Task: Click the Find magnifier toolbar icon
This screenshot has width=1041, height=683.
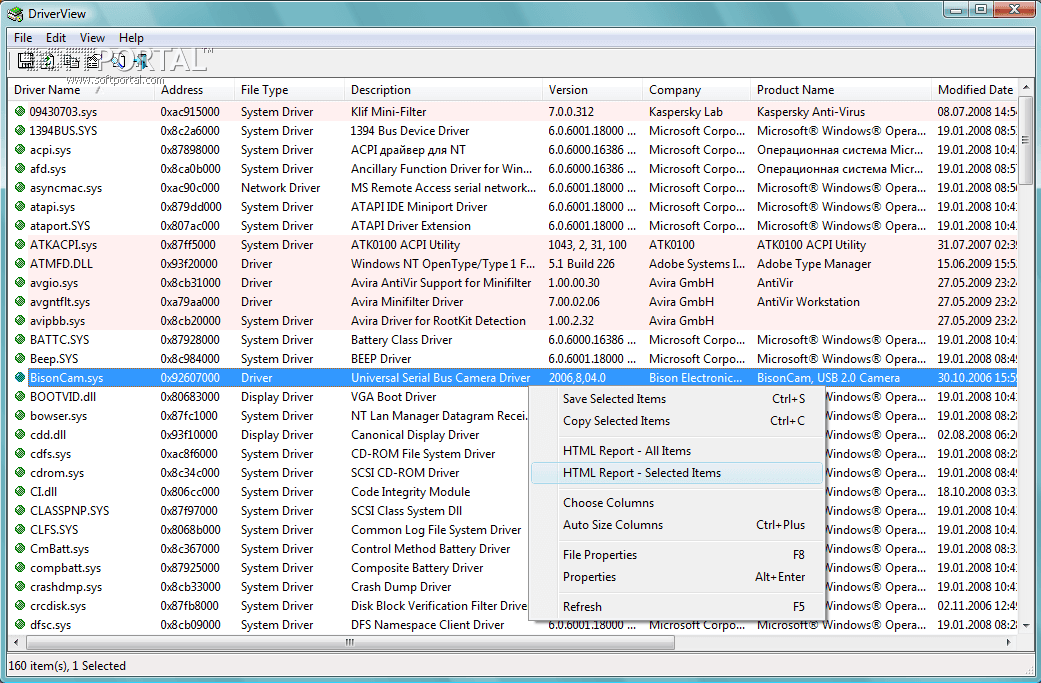Action: click(x=118, y=62)
